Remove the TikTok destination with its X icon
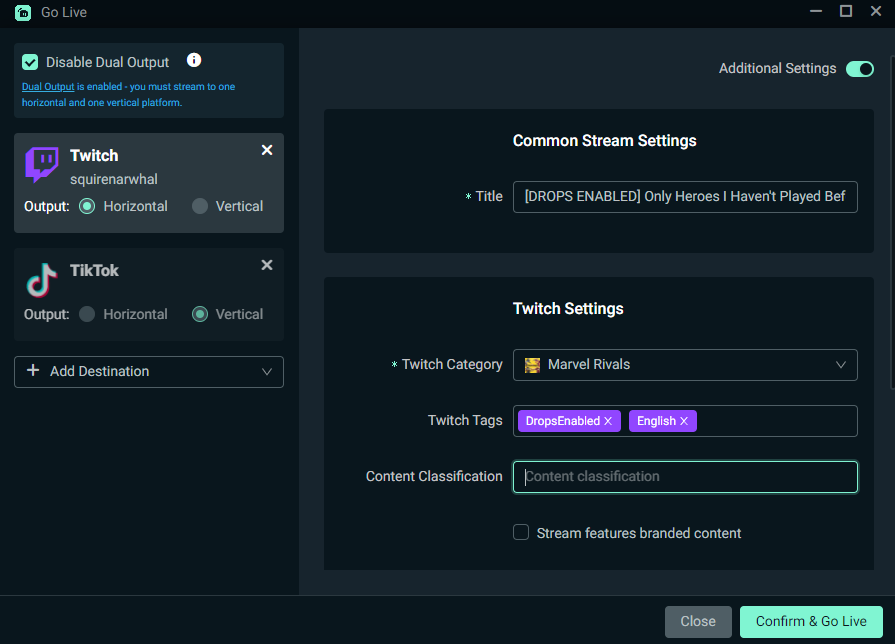This screenshot has height=644, width=895. pos(266,265)
